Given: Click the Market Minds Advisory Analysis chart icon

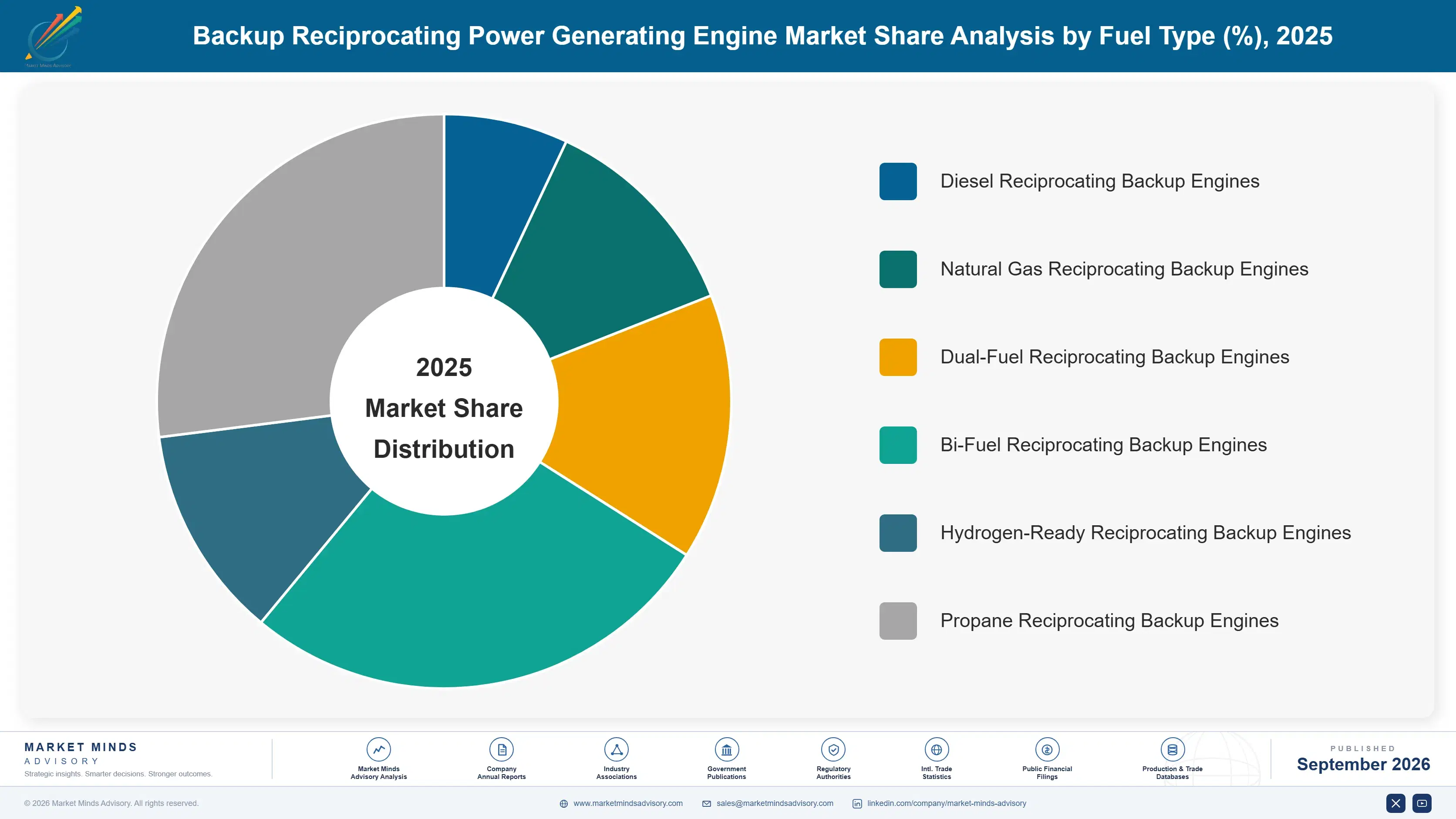Looking at the screenshot, I should tap(378, 749).
